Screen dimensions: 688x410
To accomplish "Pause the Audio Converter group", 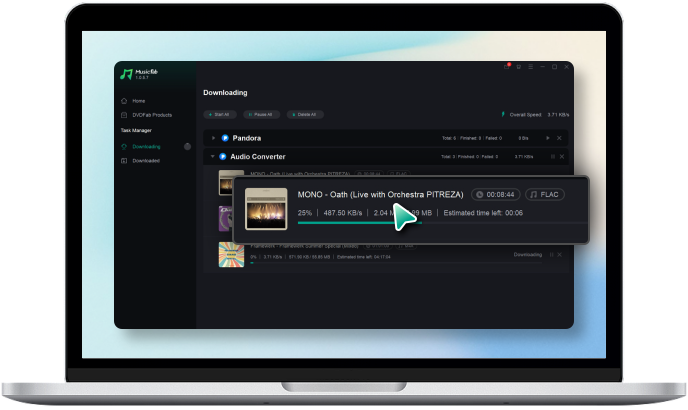I will [552, 157].
